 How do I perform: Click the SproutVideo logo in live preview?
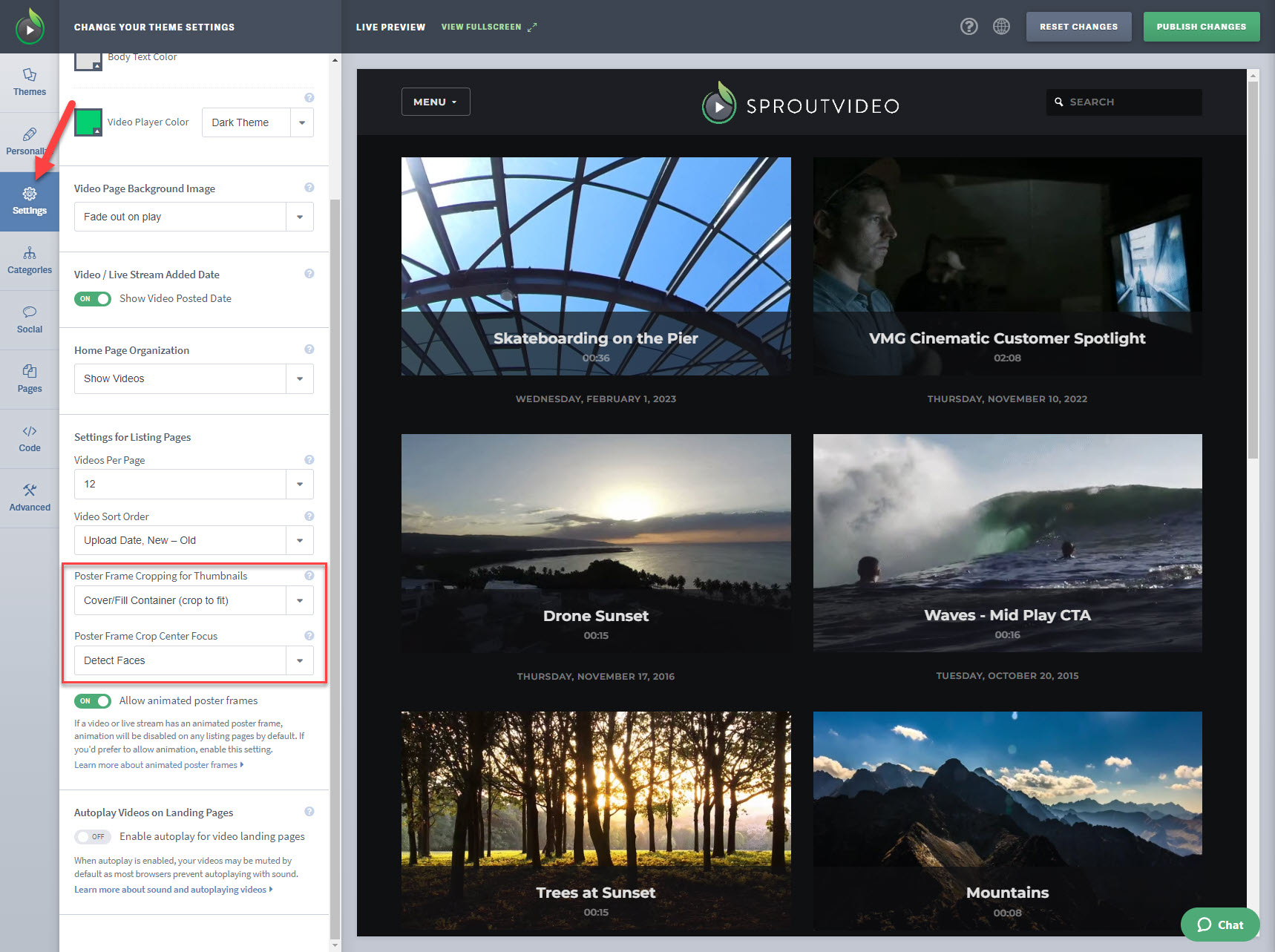point(801,104)
